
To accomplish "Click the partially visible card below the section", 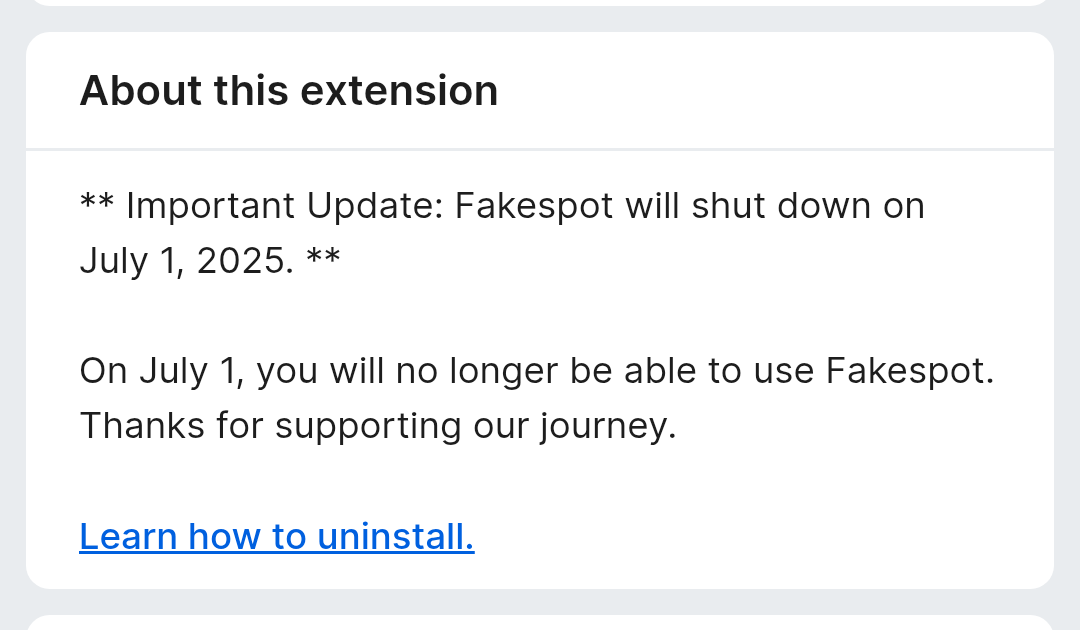I will click(x=540, y=623).
